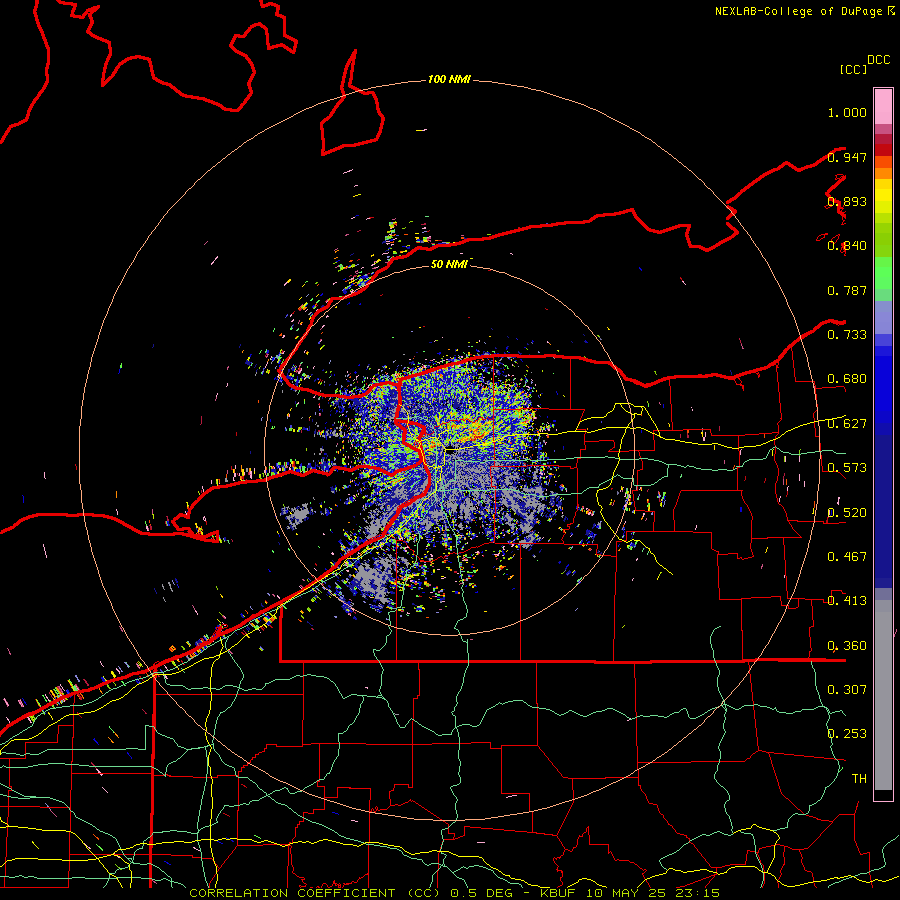The image size is (900, 900).
Task: Click the 0.787 scale value
Action: 847,290
